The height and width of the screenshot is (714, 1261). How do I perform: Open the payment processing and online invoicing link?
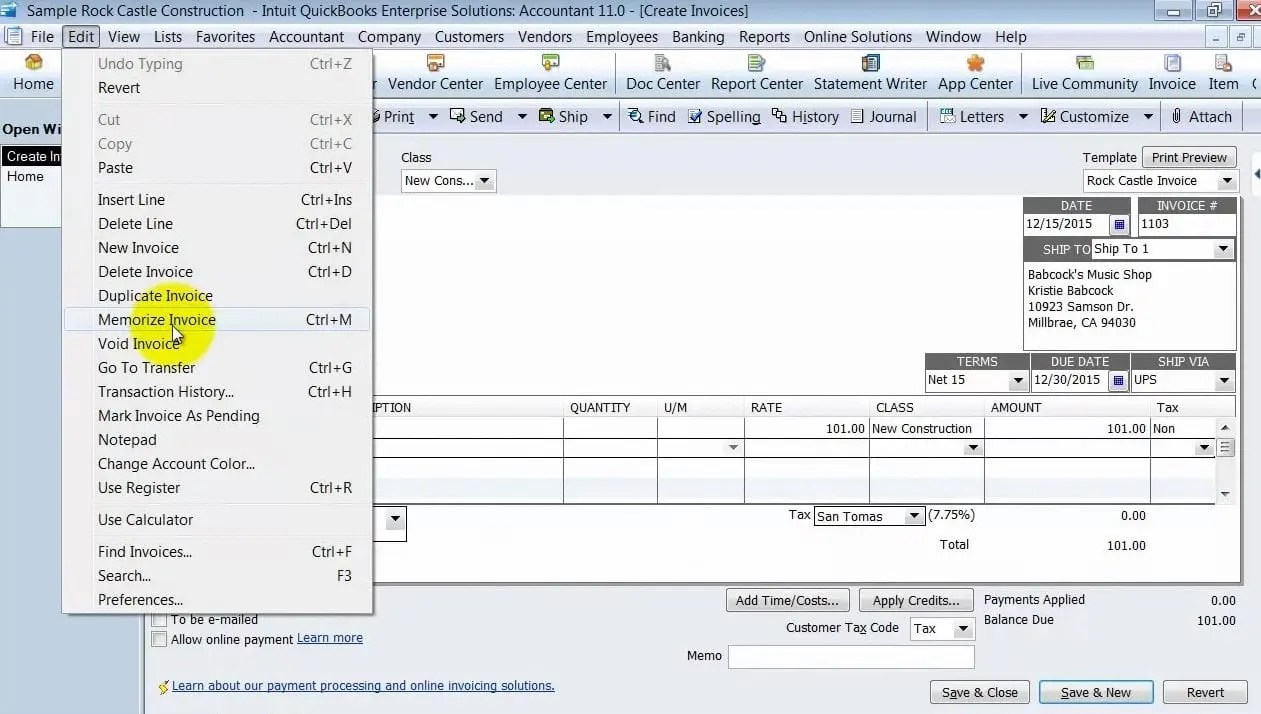(363, 686)
